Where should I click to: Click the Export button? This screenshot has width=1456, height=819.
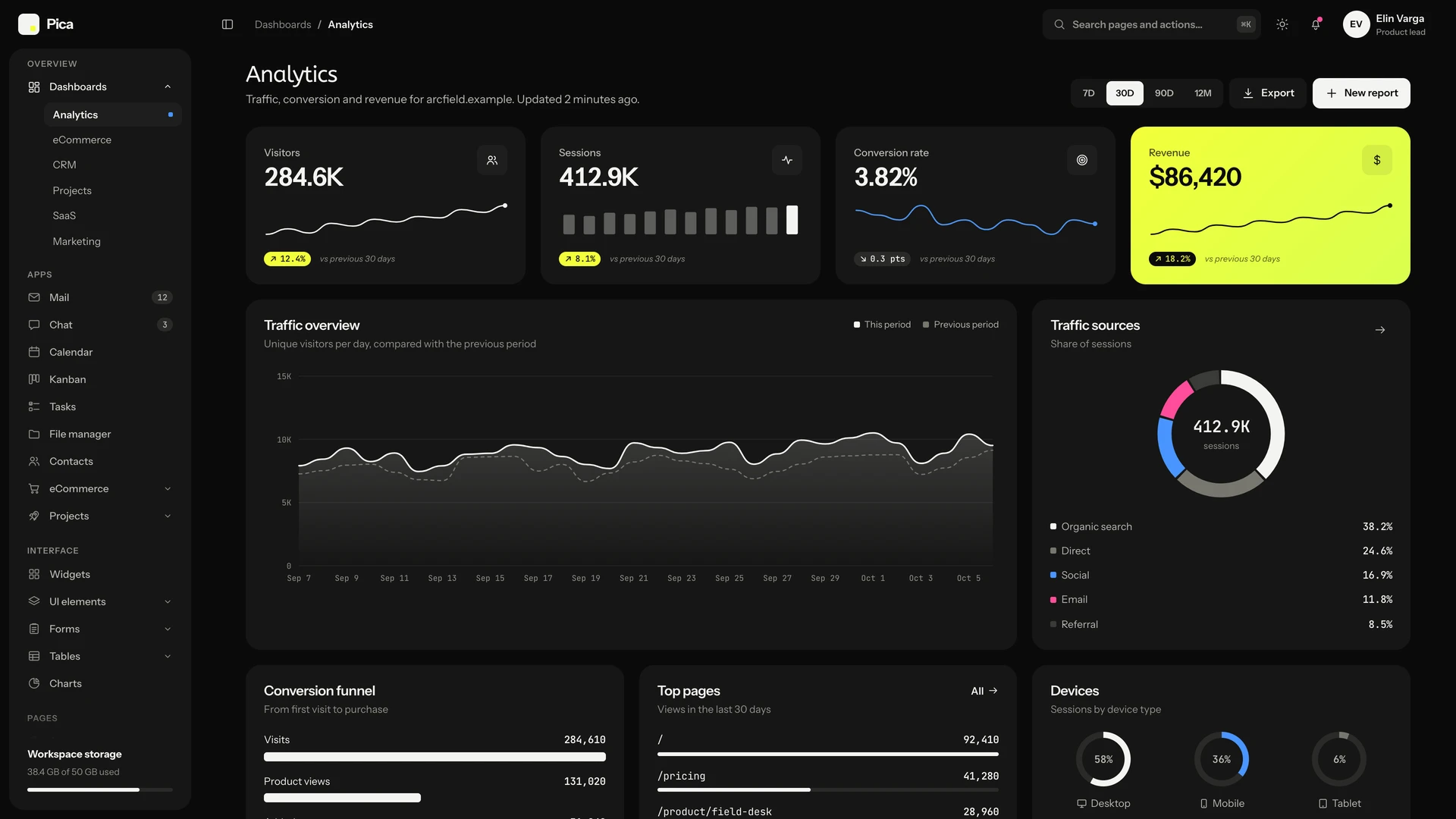1268,93
